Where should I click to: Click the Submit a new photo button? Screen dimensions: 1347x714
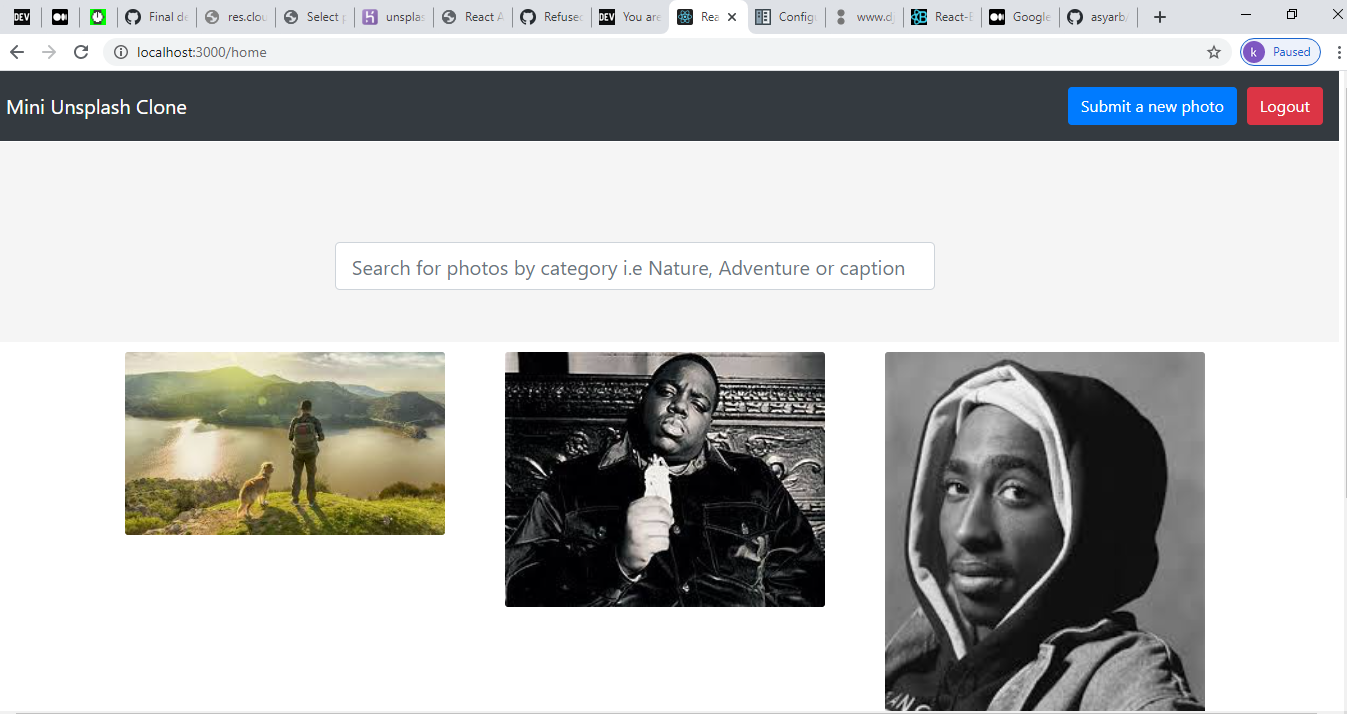tap(1152, 106)
